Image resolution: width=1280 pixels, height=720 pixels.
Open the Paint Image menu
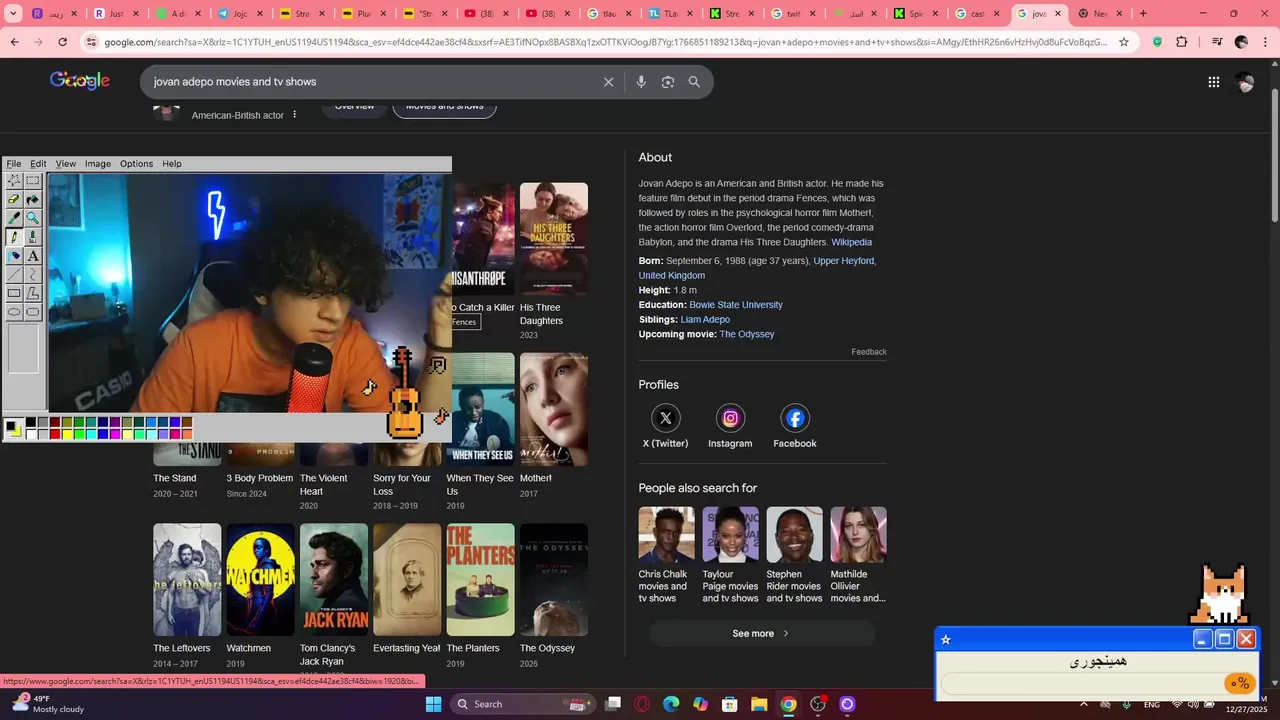(x=98, y=164)
